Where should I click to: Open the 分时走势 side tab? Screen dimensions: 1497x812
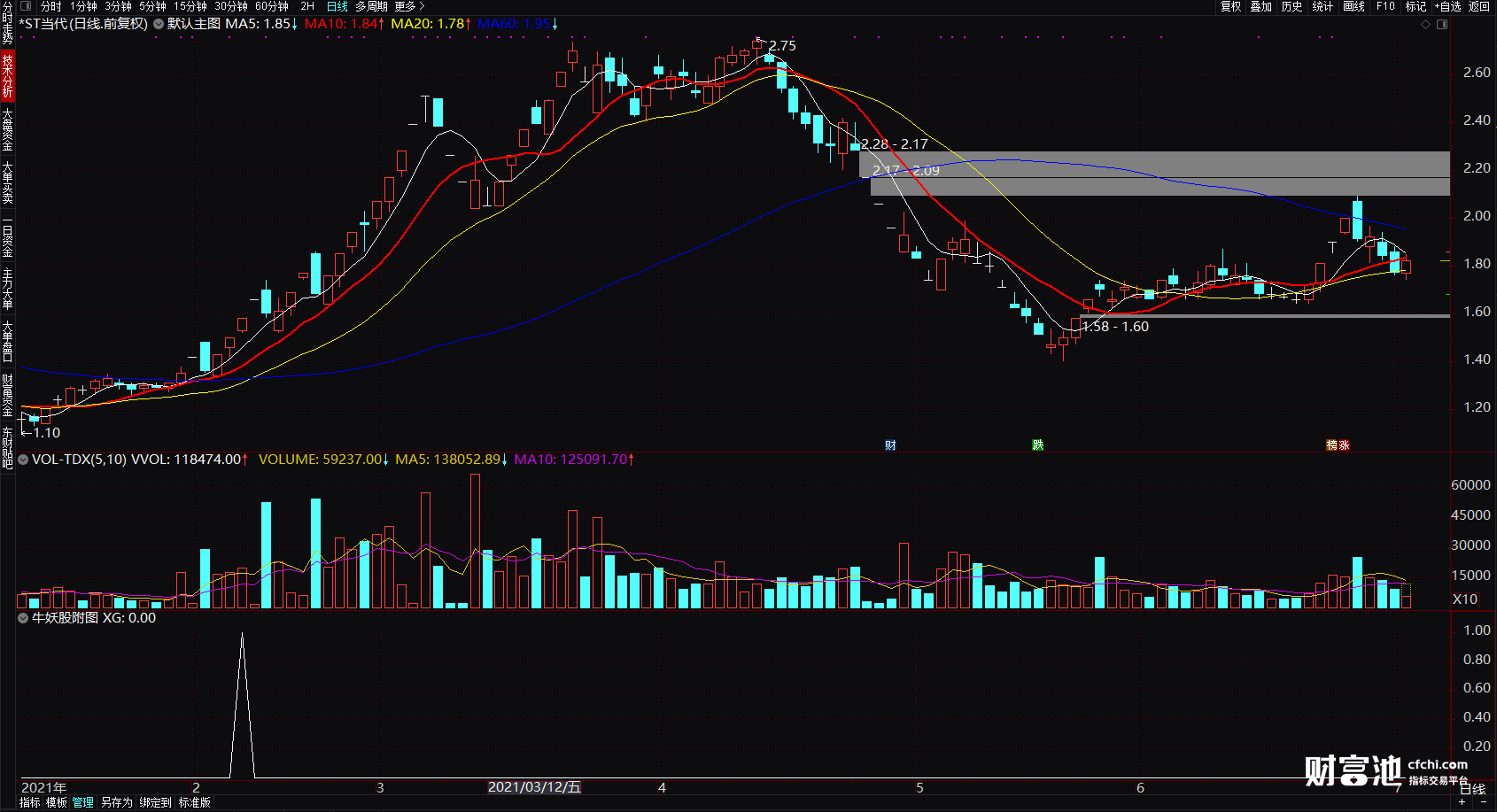click(7, 24)
